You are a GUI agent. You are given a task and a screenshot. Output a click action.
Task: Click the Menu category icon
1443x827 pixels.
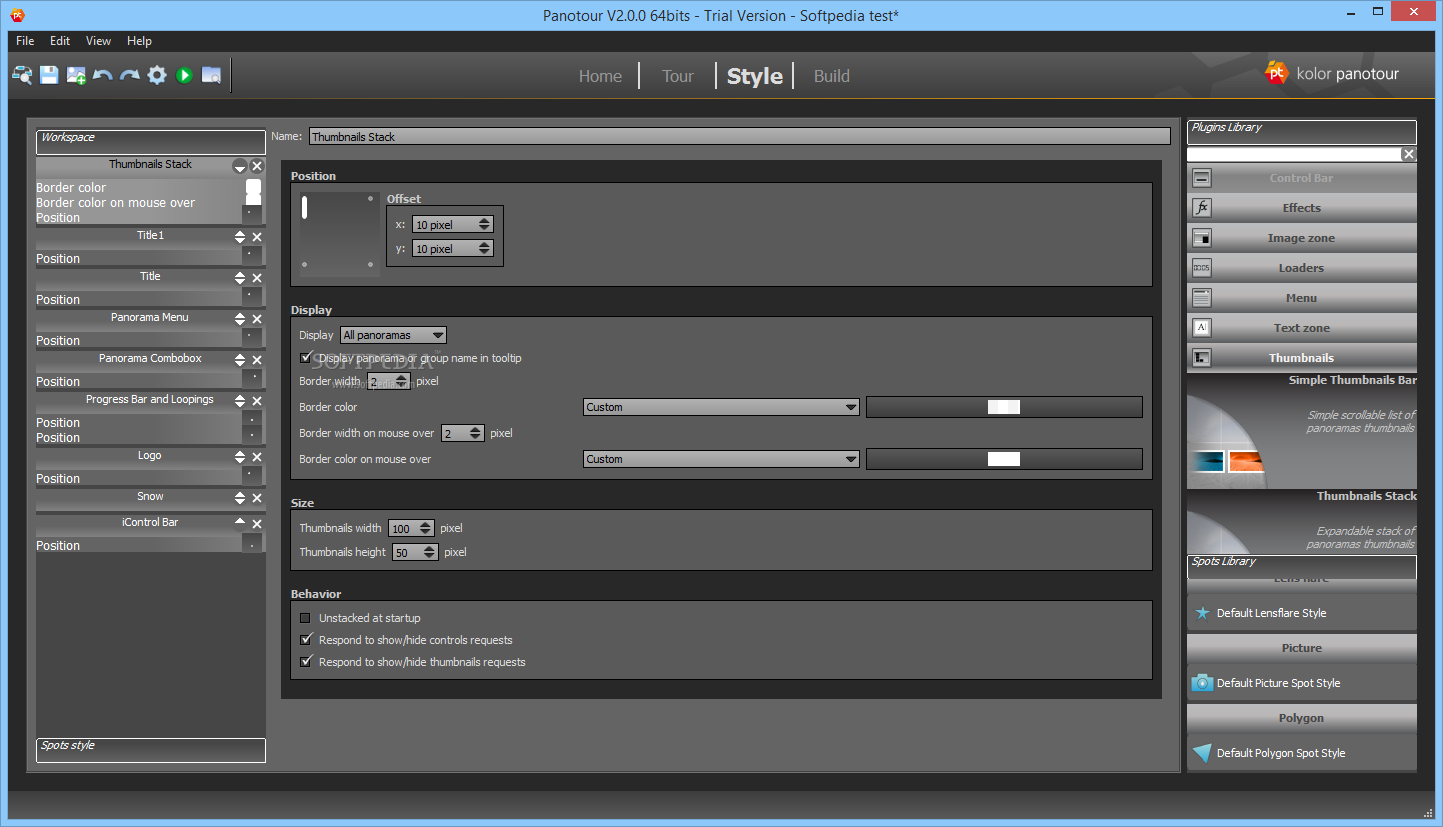pos(1202,298)
